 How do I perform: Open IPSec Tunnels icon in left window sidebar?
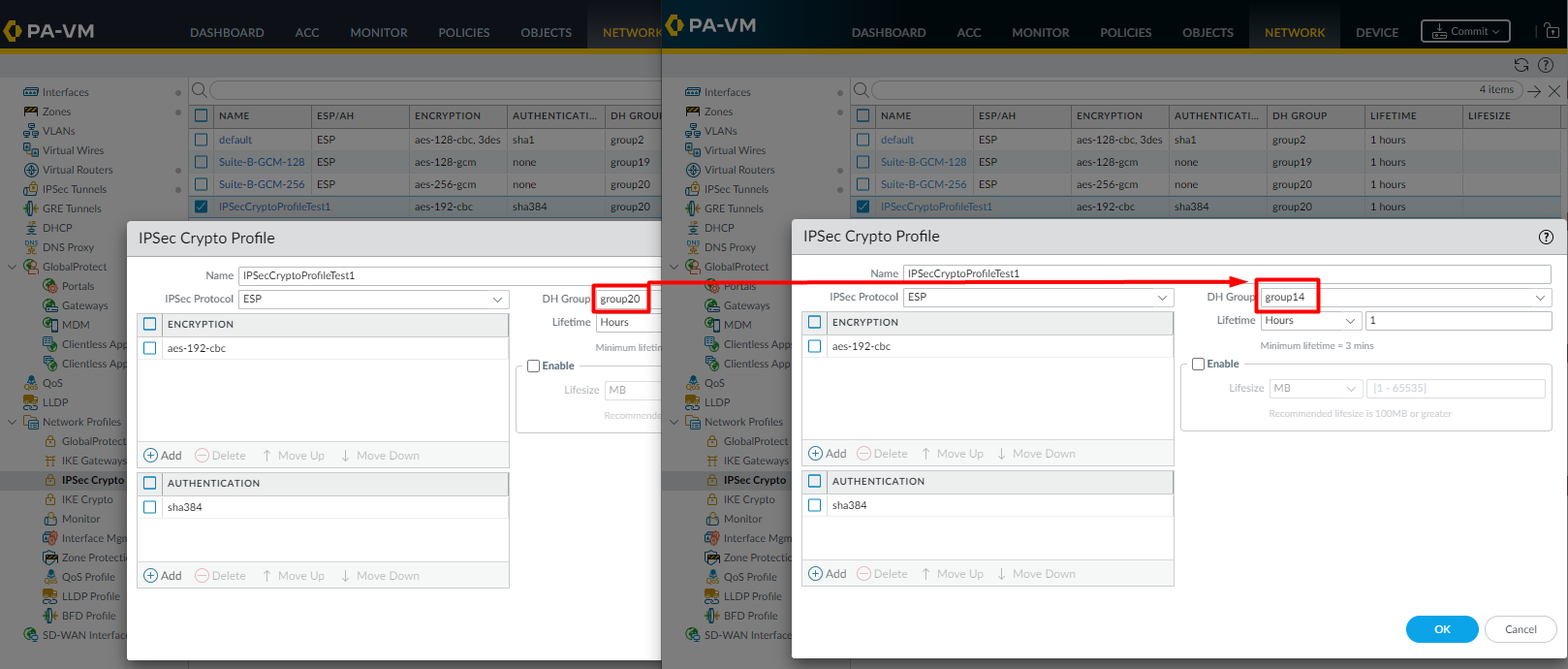point(31,189)
